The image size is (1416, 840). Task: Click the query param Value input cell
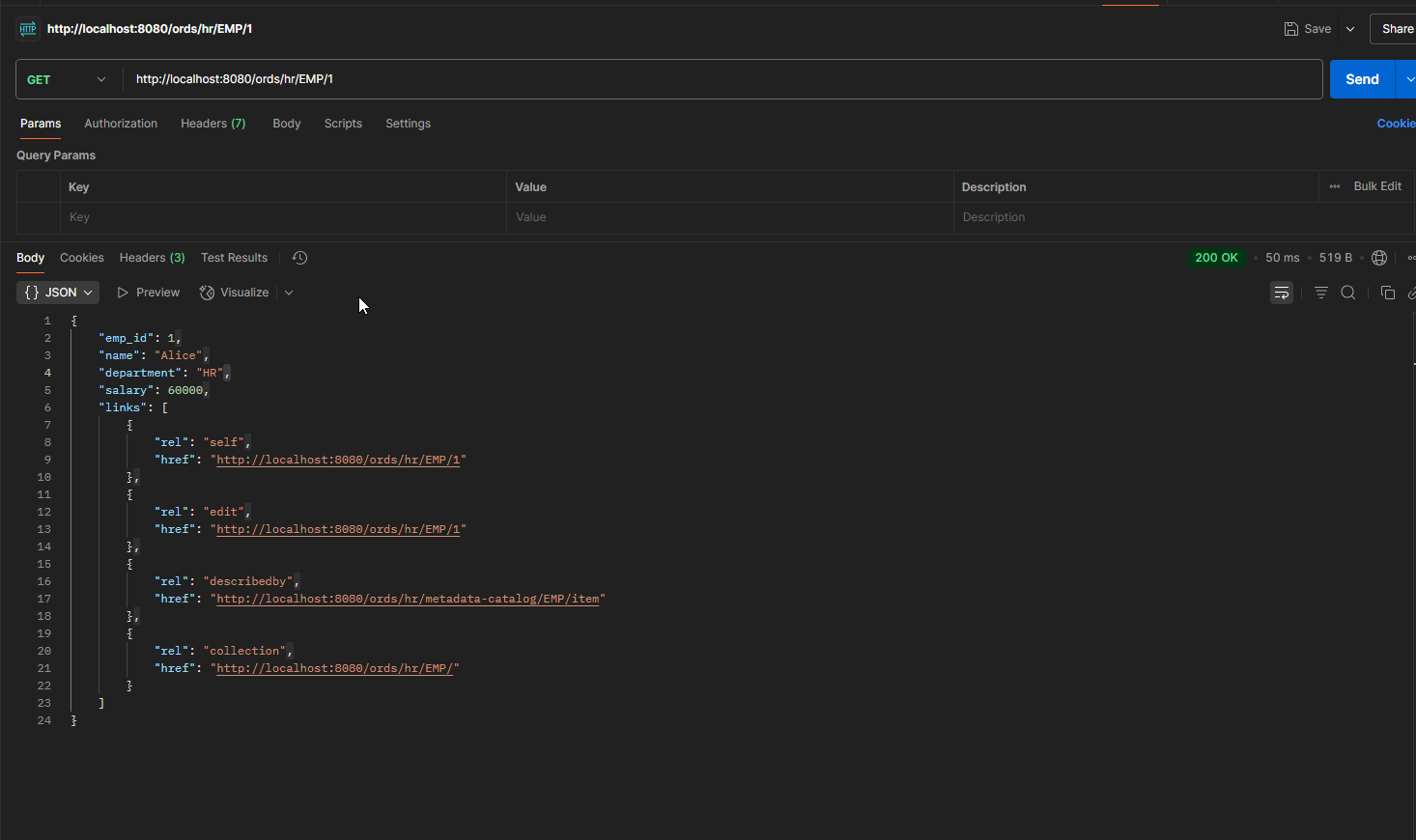730,217
